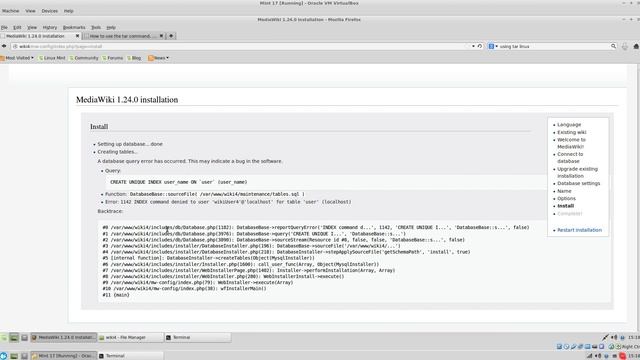Click 'Error: 1142 INDEX command denied' line
The image size is (640, 360).
click(228, 202)
